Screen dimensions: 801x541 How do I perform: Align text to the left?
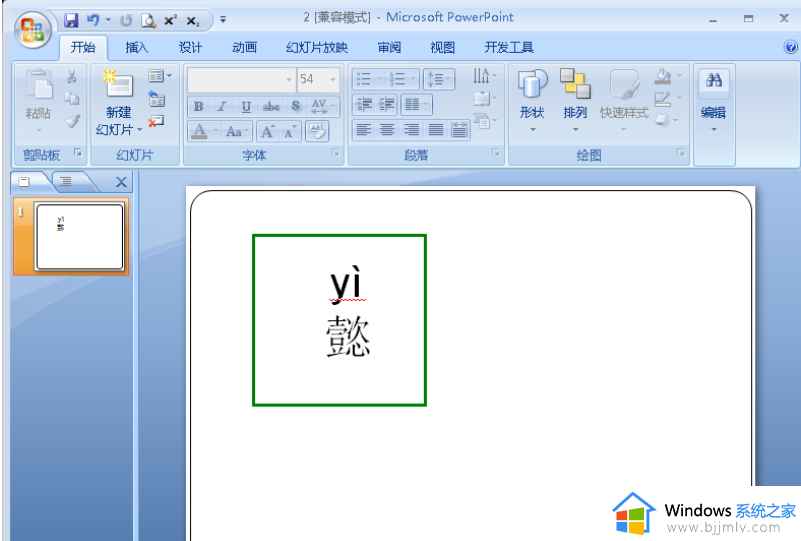pos(363,130)
